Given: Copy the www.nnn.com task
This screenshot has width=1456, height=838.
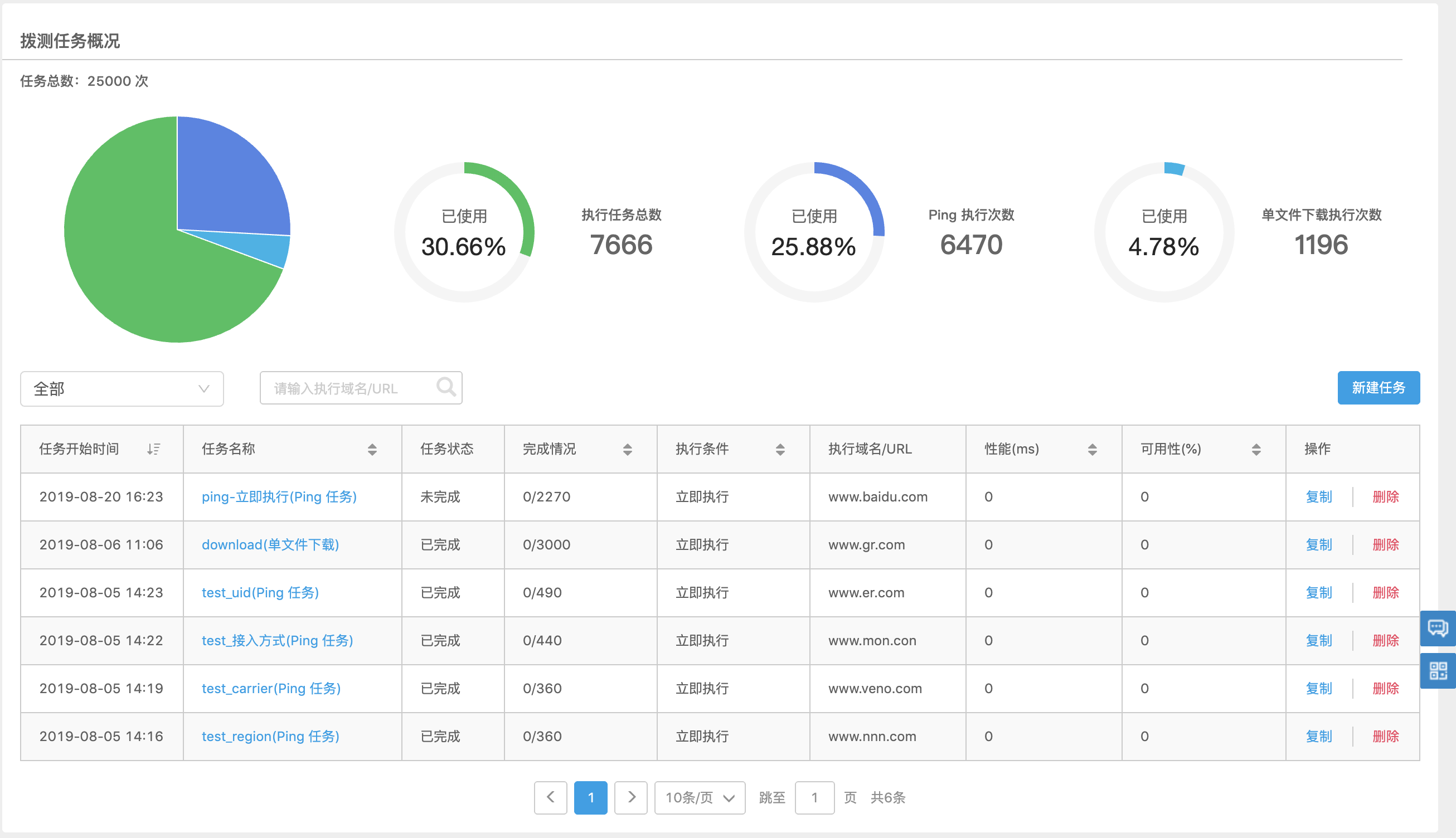Looking at the screenshot, I should [1319, 736].
